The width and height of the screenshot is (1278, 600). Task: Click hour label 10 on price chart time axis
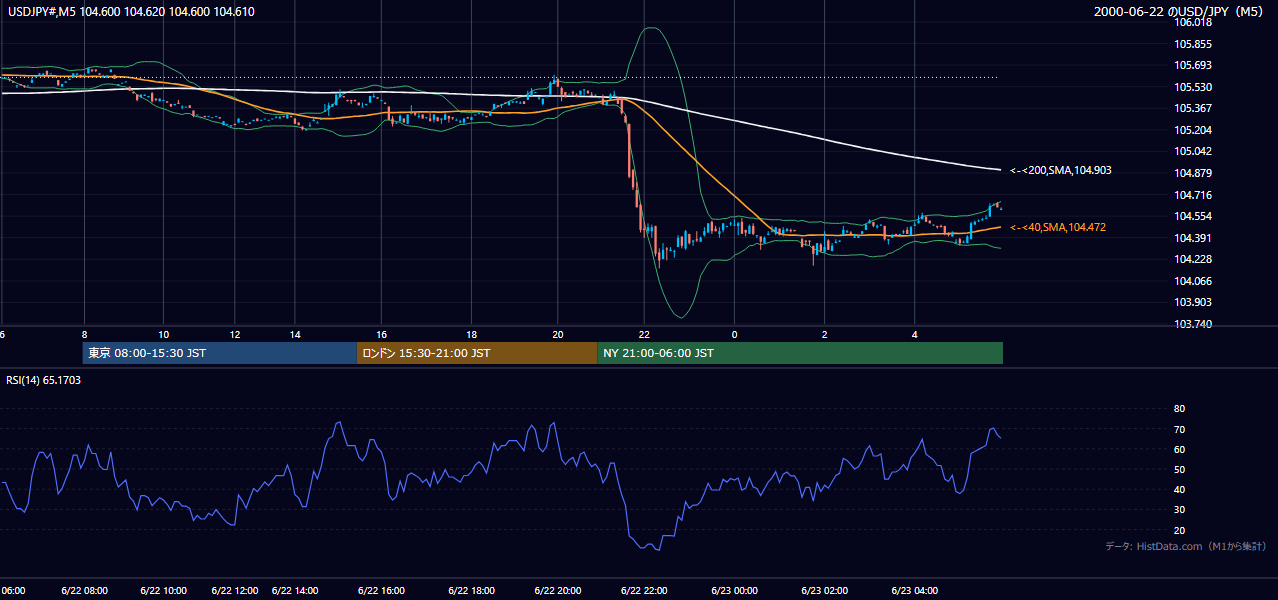[x=163, y=334]
